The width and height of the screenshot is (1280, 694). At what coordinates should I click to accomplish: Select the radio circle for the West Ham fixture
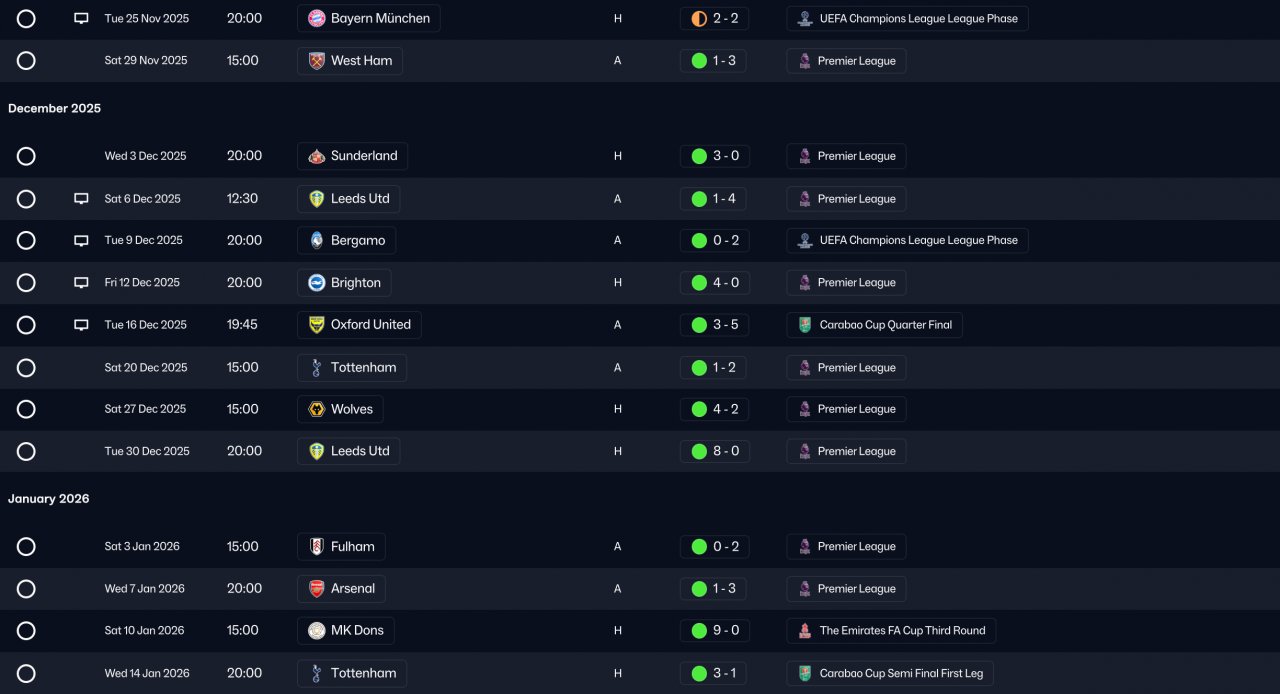click(x=26, y=61)
